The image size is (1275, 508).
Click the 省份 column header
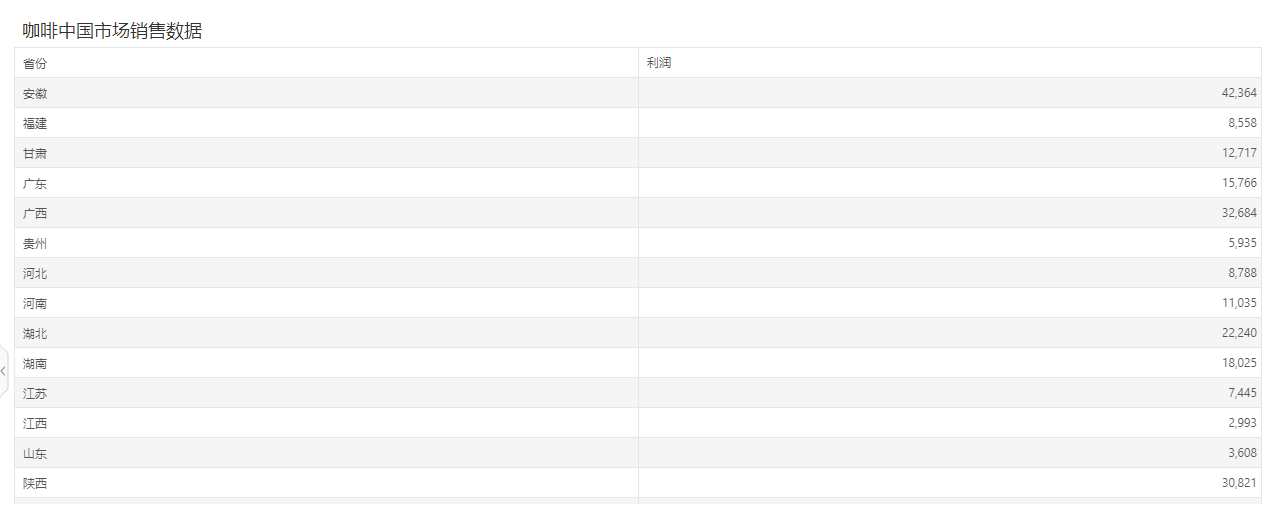(x=326, y=63)
